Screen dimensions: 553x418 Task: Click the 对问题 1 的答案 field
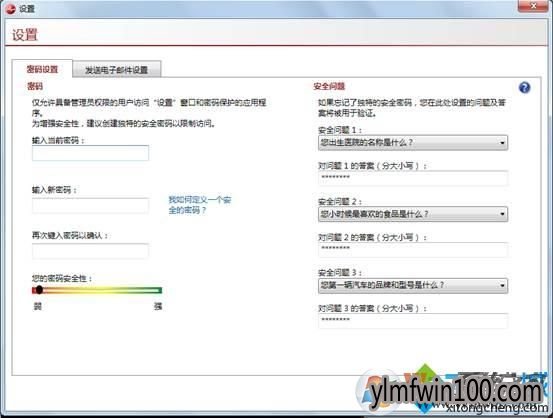(x=413, y=178)
